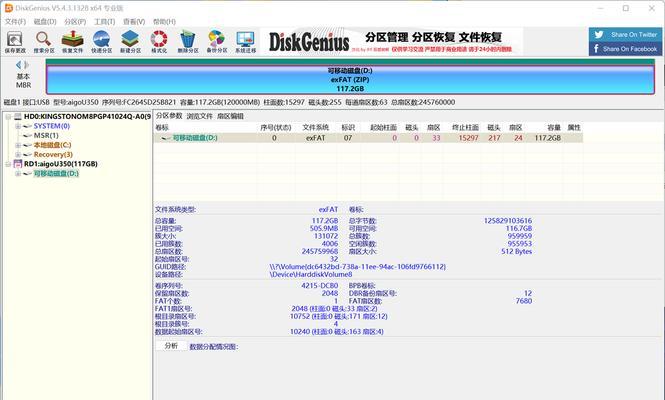This screenshot has height=400, width=665.
Task: Go to previous disk with left arrow
Action: coord(18,65)
